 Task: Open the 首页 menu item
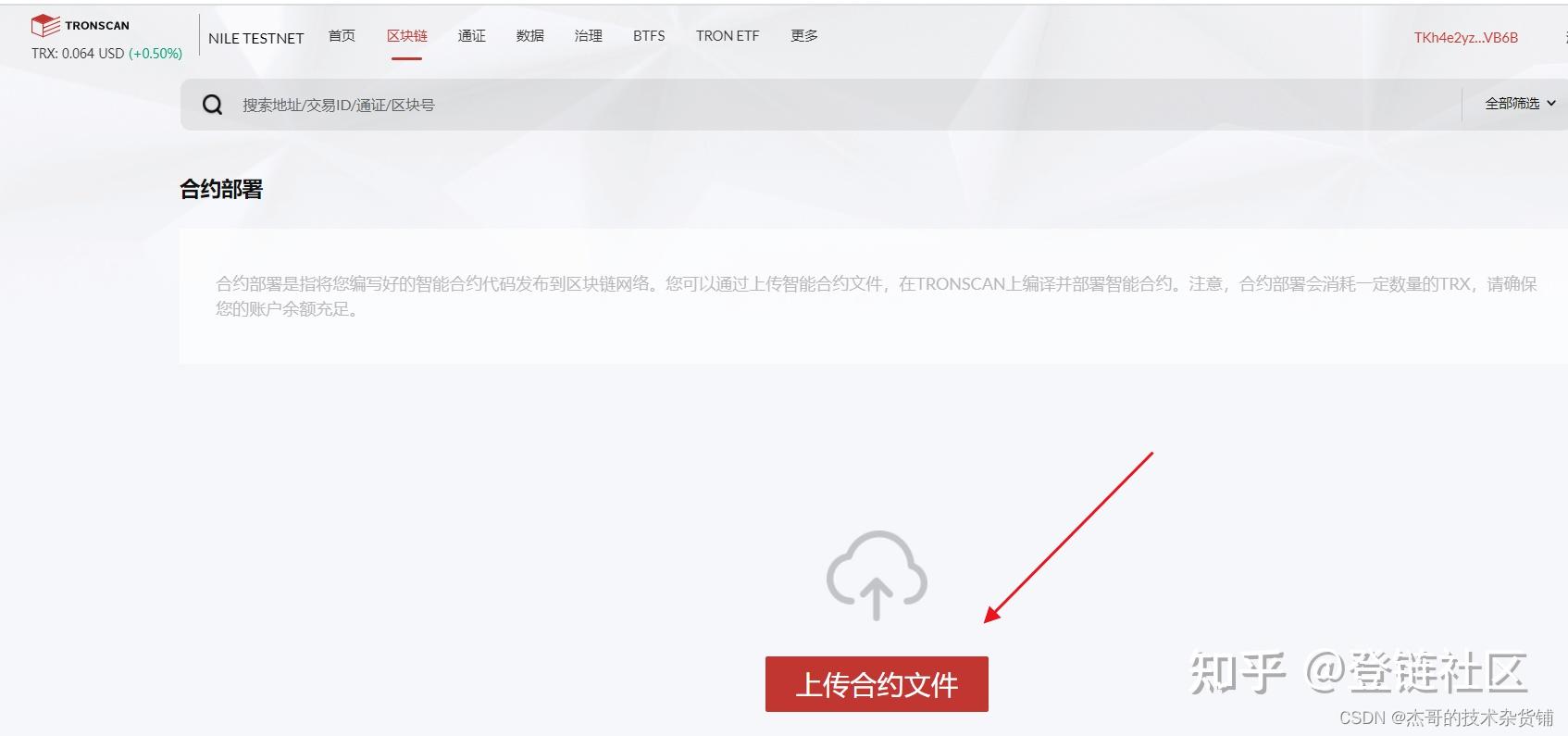342,36
